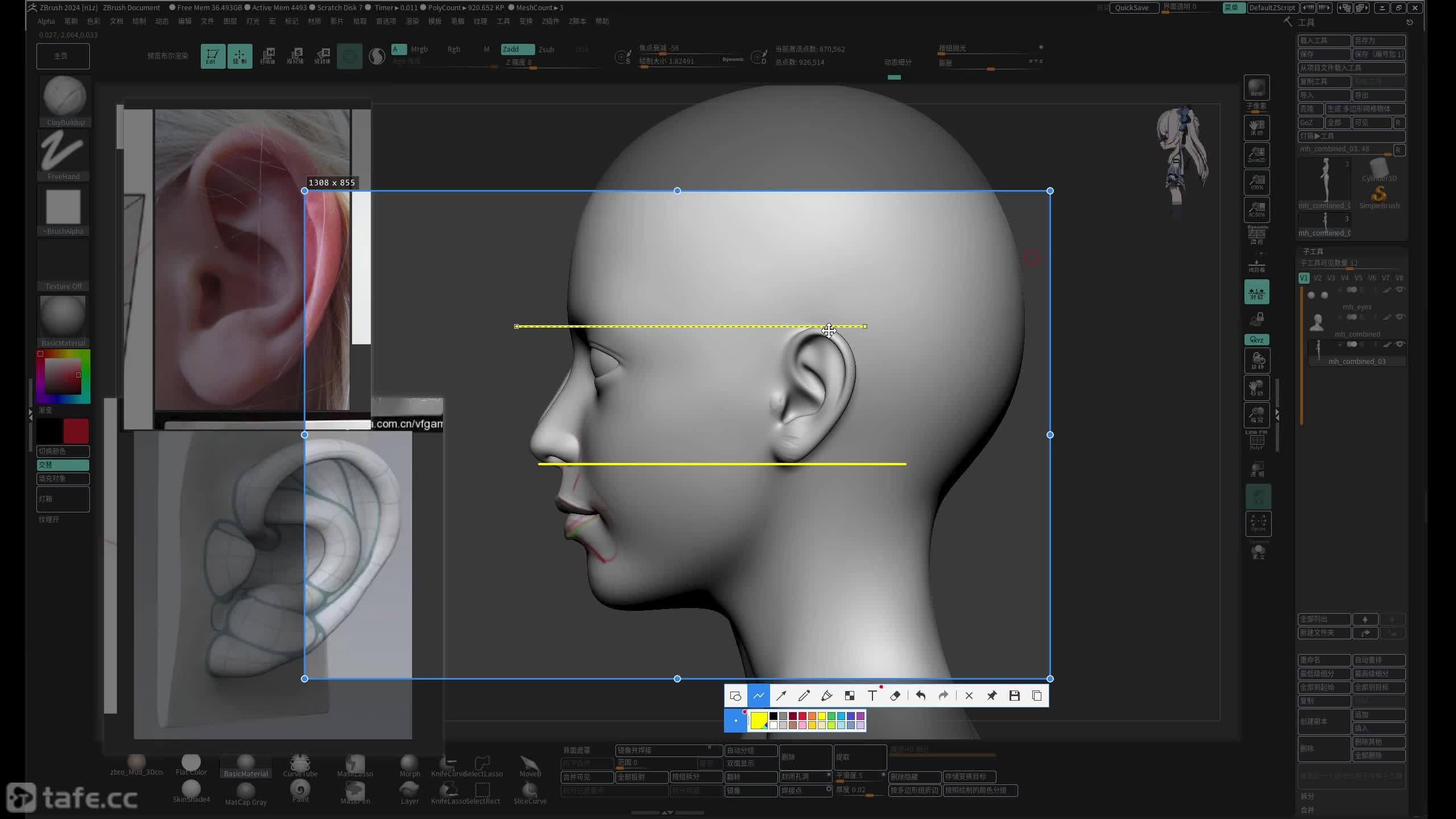Cancel the screenshot with X icon
1456x819 pixels.
tap(969, 696)
